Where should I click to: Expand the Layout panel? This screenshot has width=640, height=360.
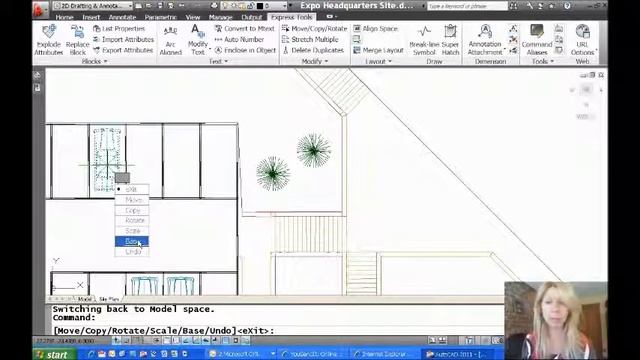[378, 61]
